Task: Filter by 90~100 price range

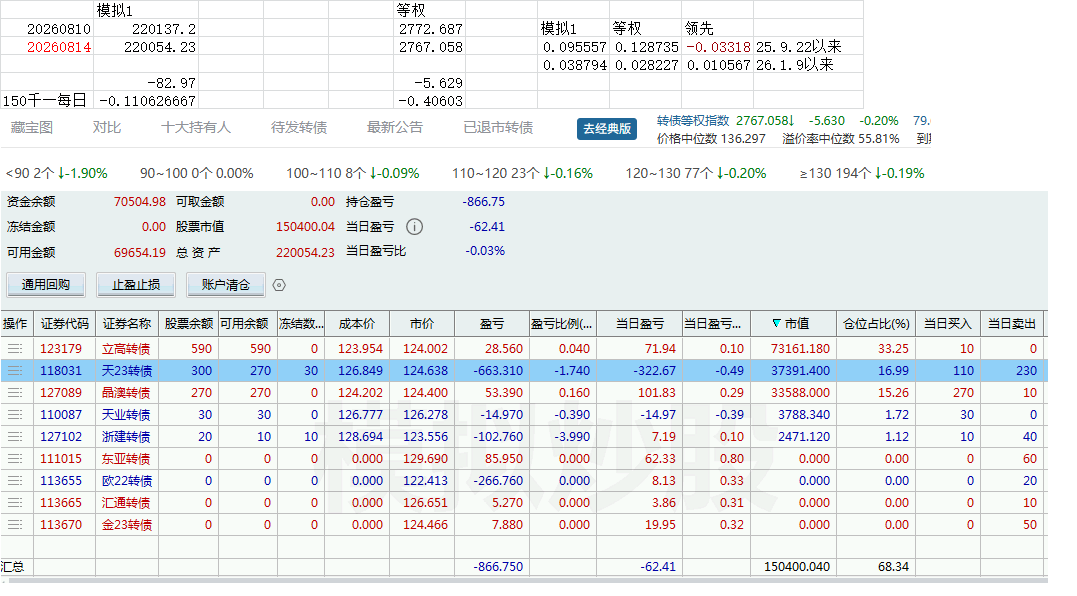Action: pyautogui.click(x=197, y=174)
